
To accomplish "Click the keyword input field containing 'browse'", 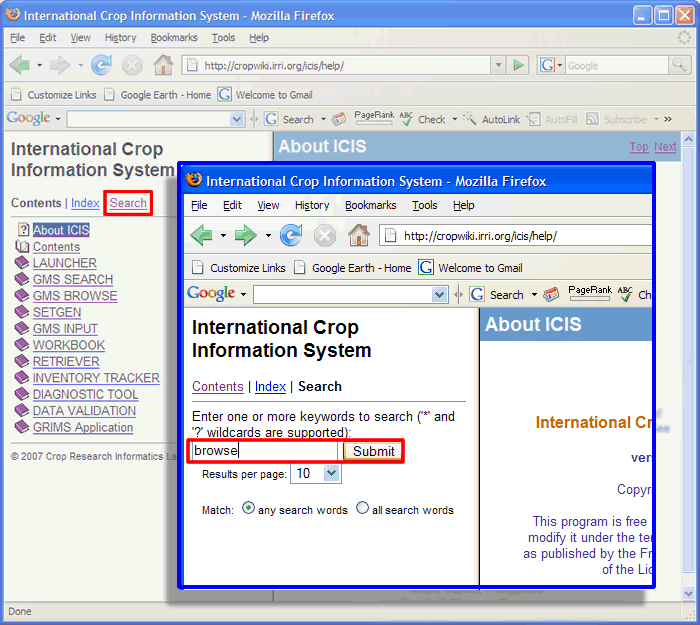I will pyautogui.click(x=265, y=450).
